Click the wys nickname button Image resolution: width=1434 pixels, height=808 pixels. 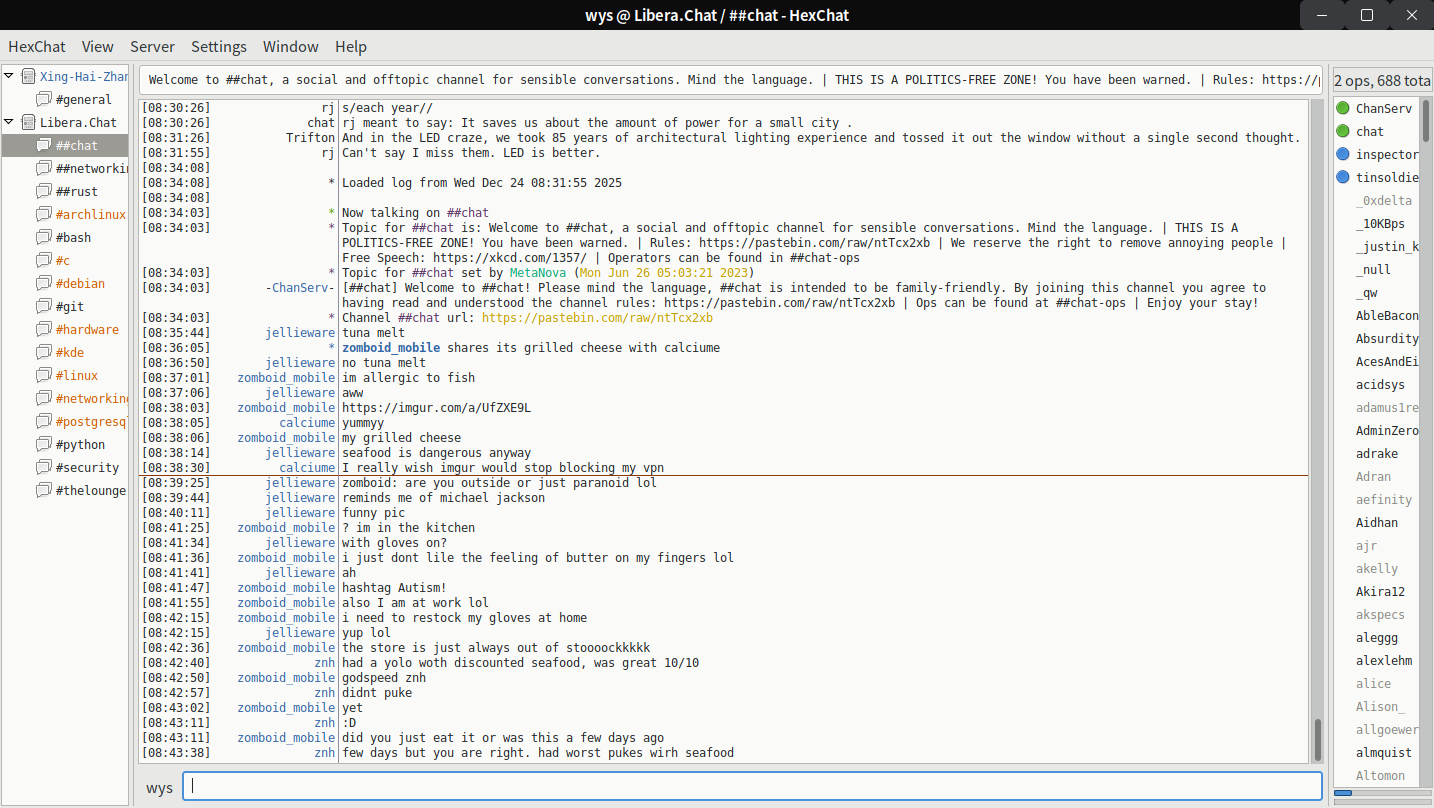click(159, 787)
